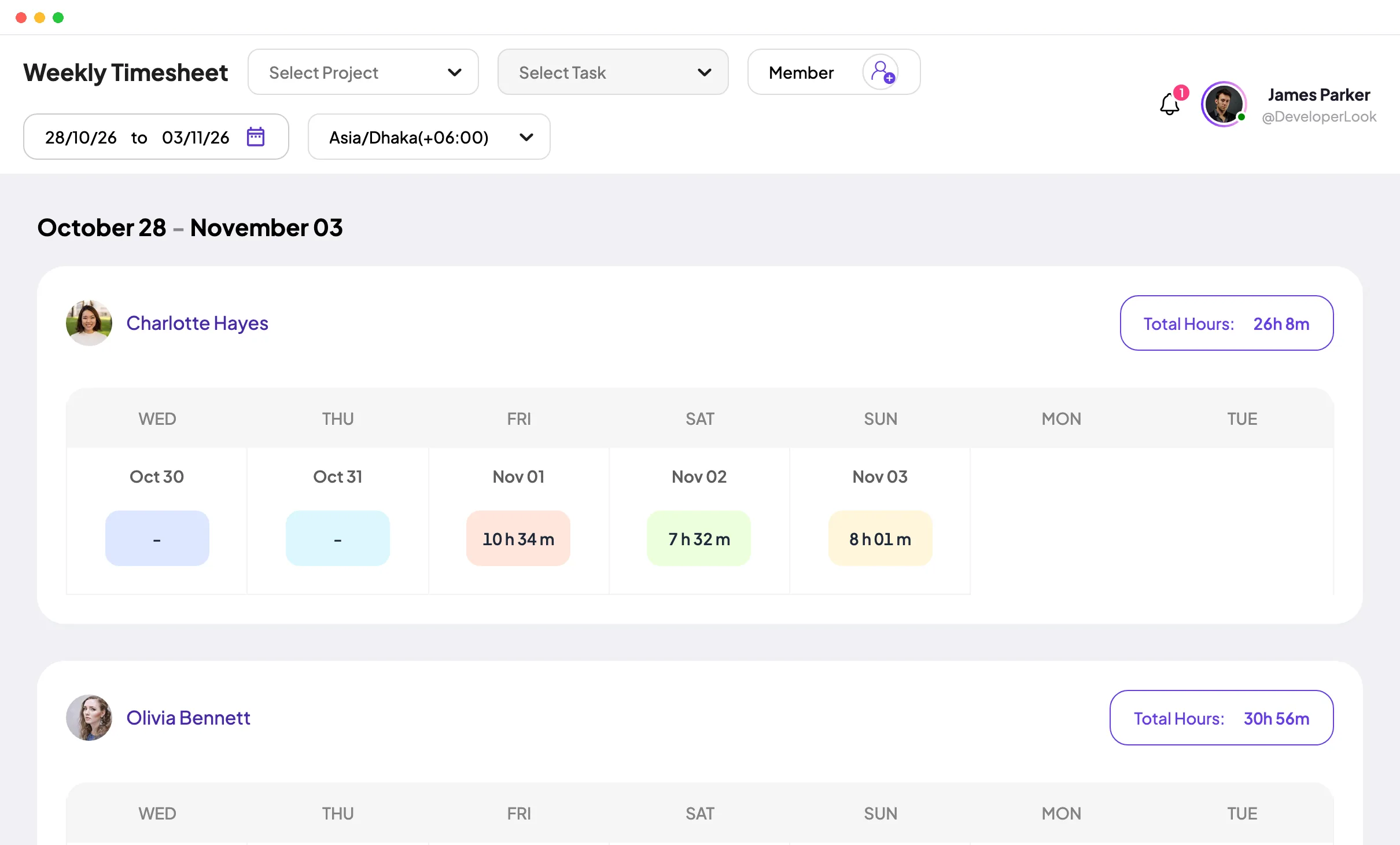Viewport: 1400px width, 845px height.
Task: Select Charlotte's empty Oct 31 time entry
Action: pyautogui.click(x=338, y=538)
